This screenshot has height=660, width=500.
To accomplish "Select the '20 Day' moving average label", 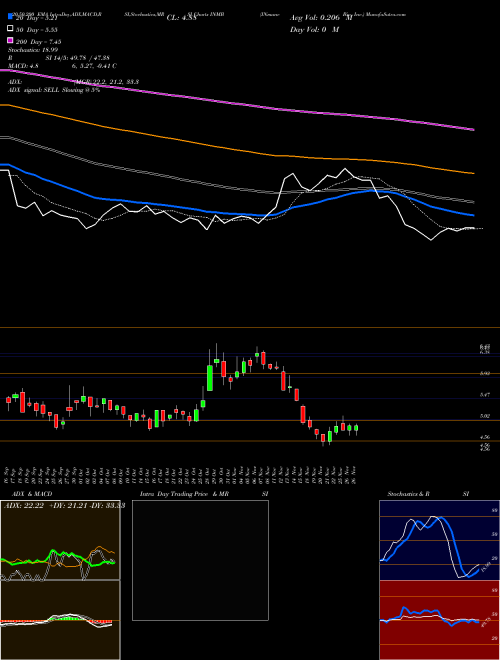I will pyautogui.click(x=35, y=18).
